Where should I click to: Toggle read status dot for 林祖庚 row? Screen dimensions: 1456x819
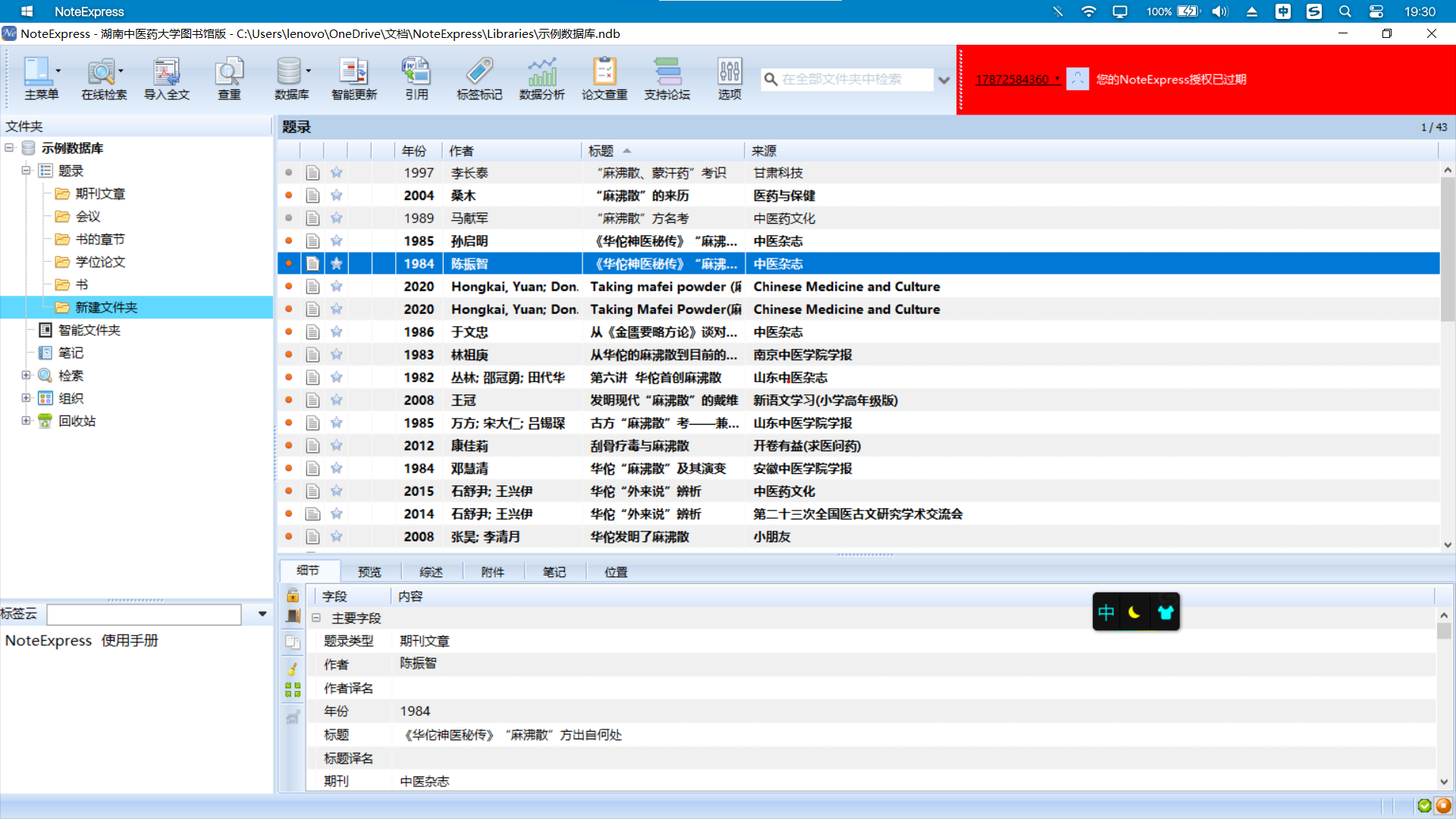tap(289, 355)
